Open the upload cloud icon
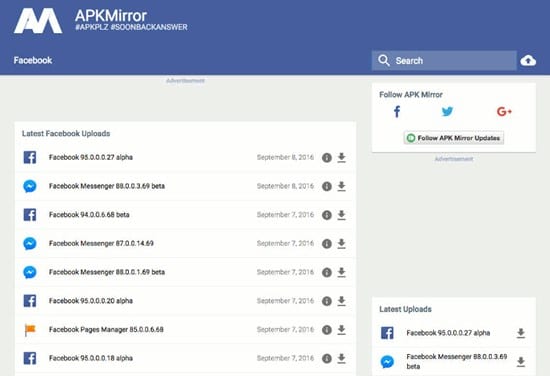 coord(528,61)
